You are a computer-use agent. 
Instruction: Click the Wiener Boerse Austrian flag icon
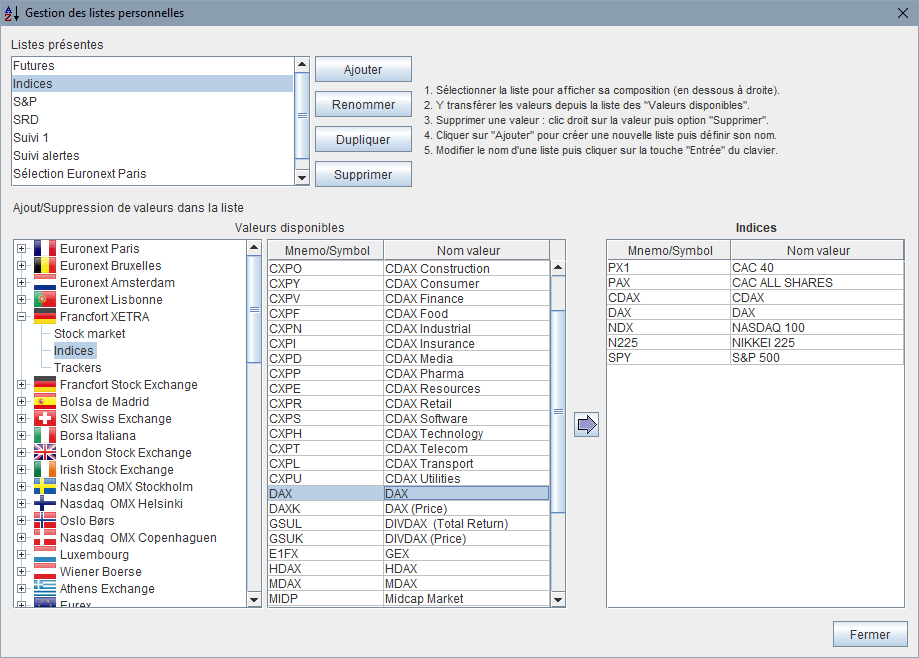[45, 571]
